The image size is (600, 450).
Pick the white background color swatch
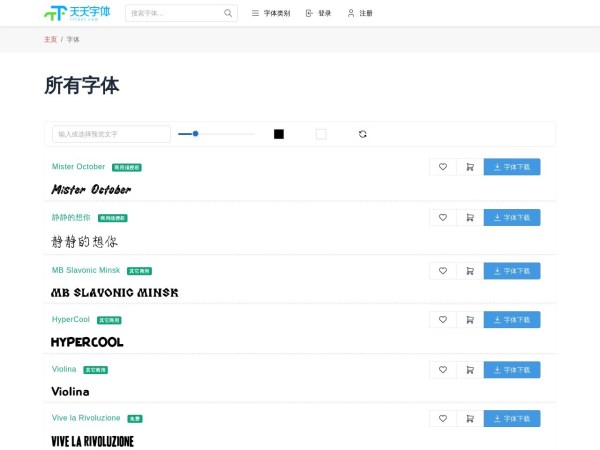[321, 134]
